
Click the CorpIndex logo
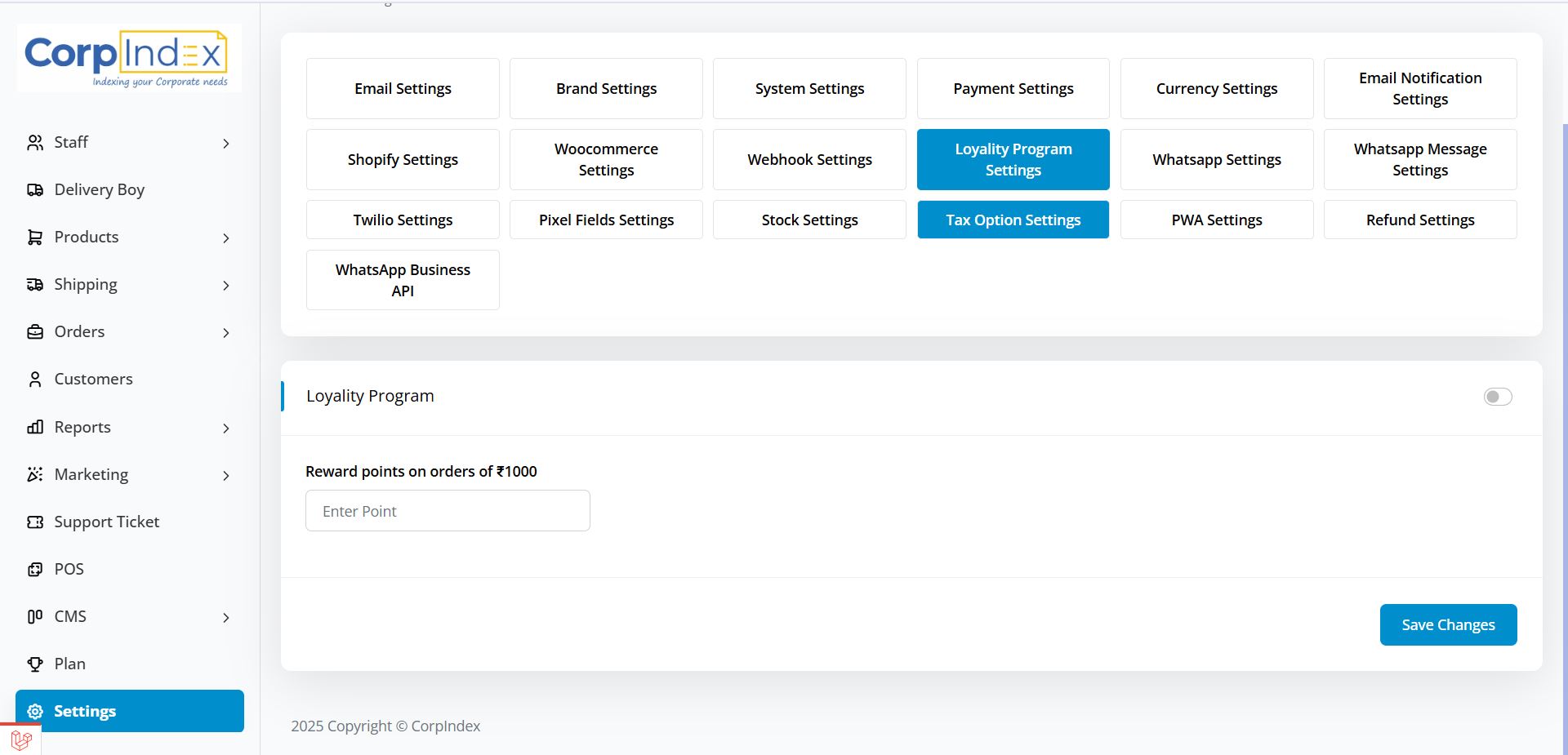point(127,58)
